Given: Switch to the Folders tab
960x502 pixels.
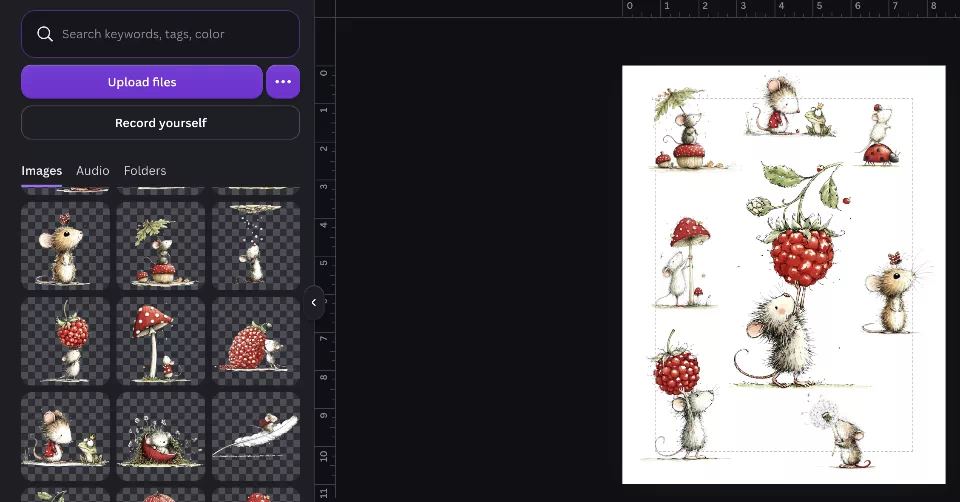Looking at the screenshot, I should tap(145, 171).
